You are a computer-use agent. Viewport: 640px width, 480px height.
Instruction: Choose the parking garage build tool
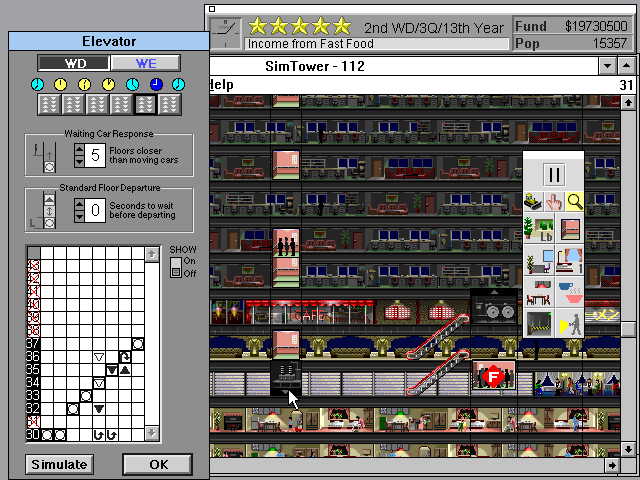click(539, 323)
